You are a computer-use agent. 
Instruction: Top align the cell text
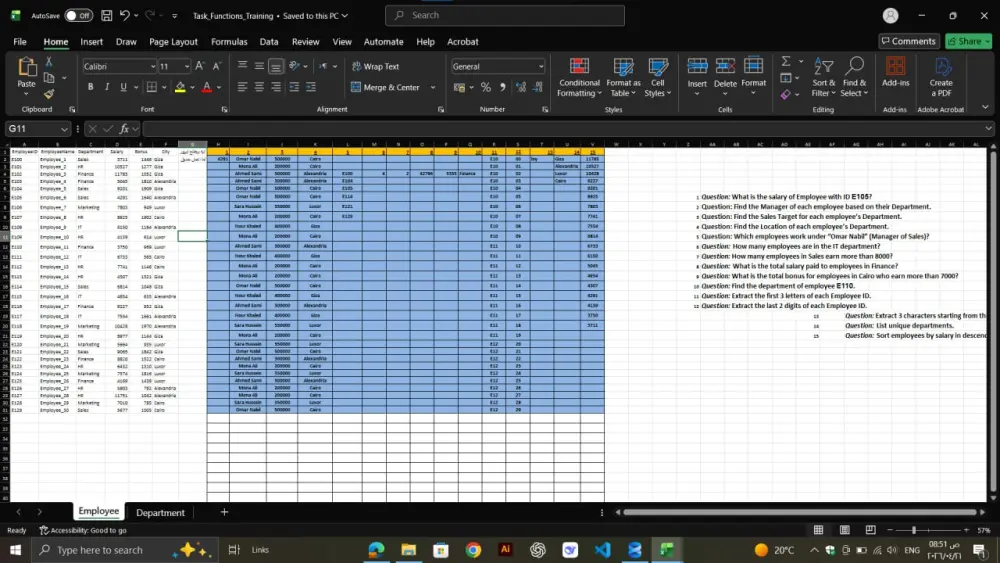(242, 66)
